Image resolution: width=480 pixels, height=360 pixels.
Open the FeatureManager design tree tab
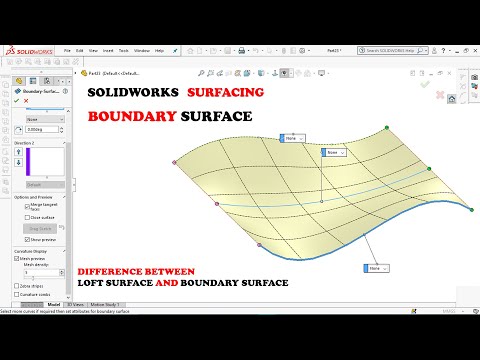pos(19,81)
